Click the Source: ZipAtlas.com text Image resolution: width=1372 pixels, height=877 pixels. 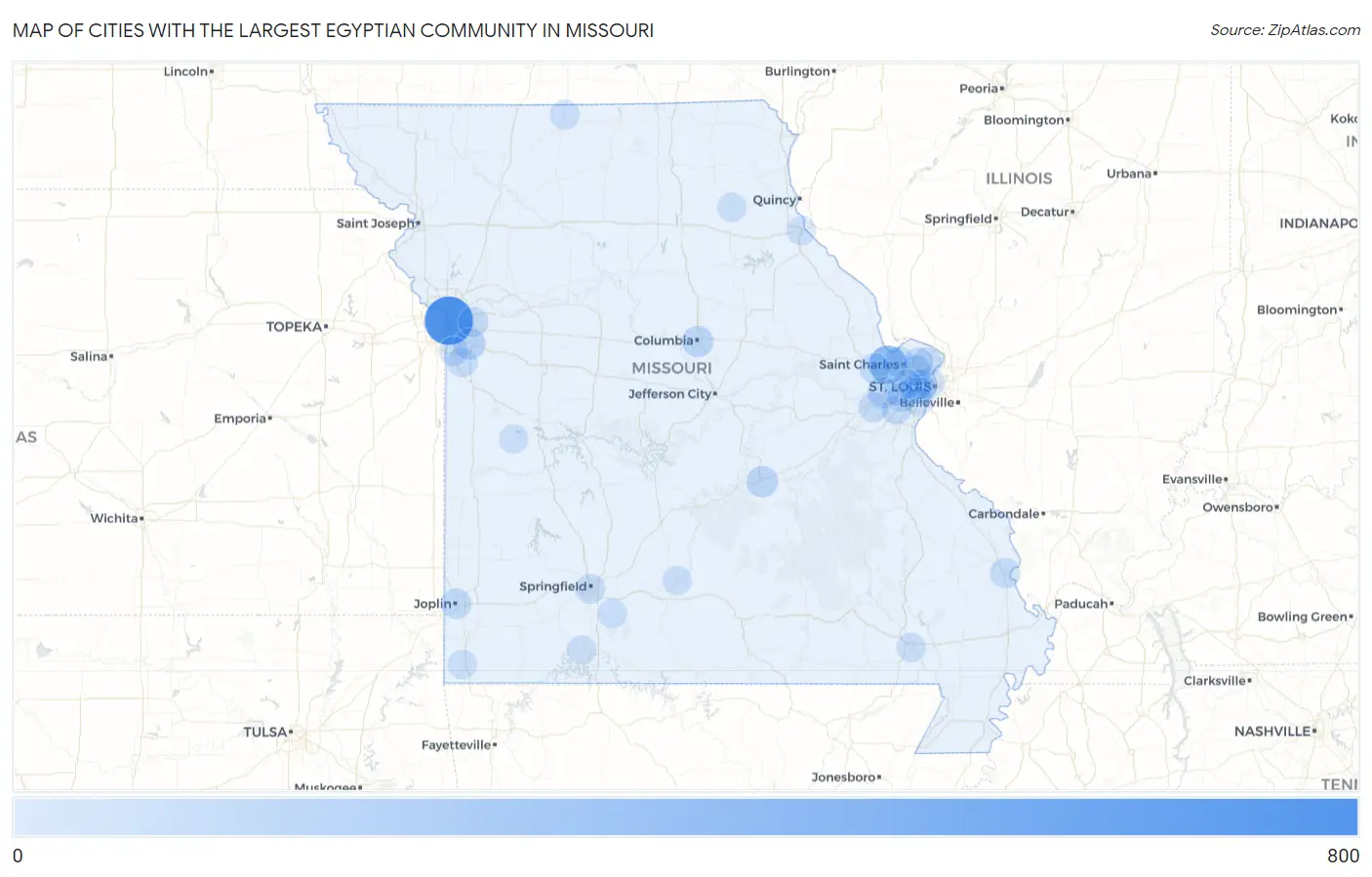point(1285,30)
